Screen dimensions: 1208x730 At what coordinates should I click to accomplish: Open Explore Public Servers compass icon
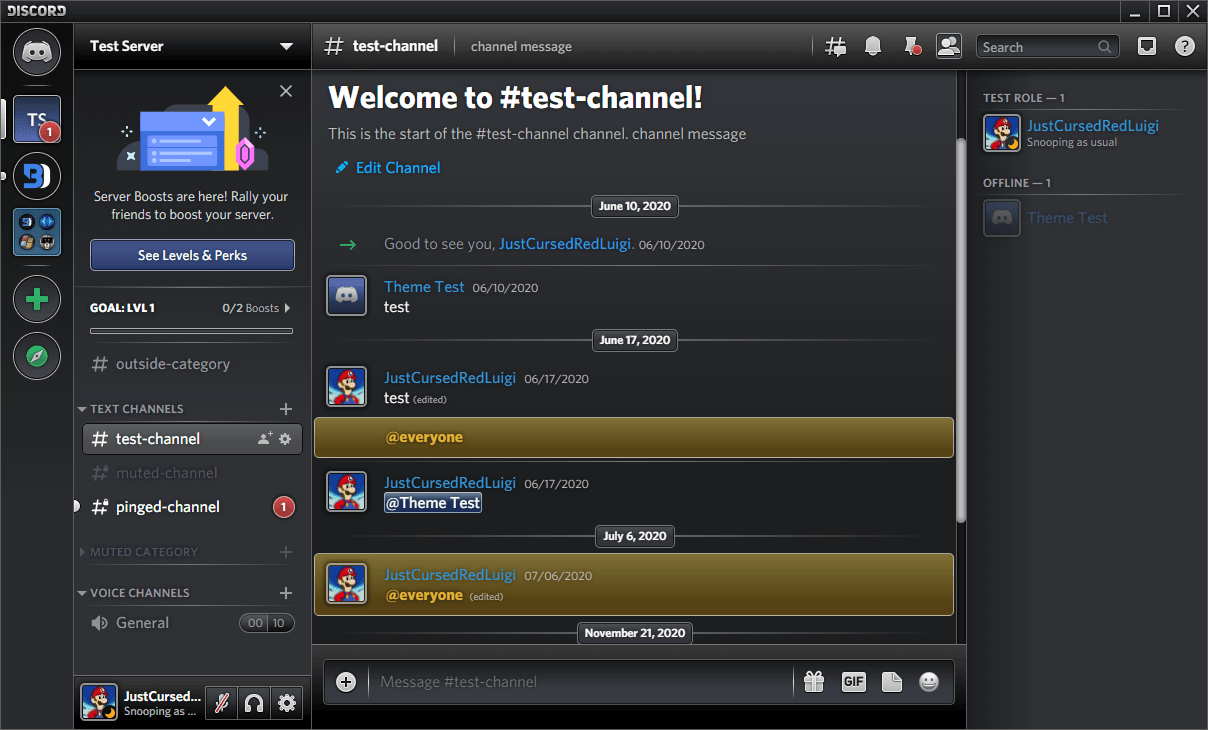(x=37, y=356)
